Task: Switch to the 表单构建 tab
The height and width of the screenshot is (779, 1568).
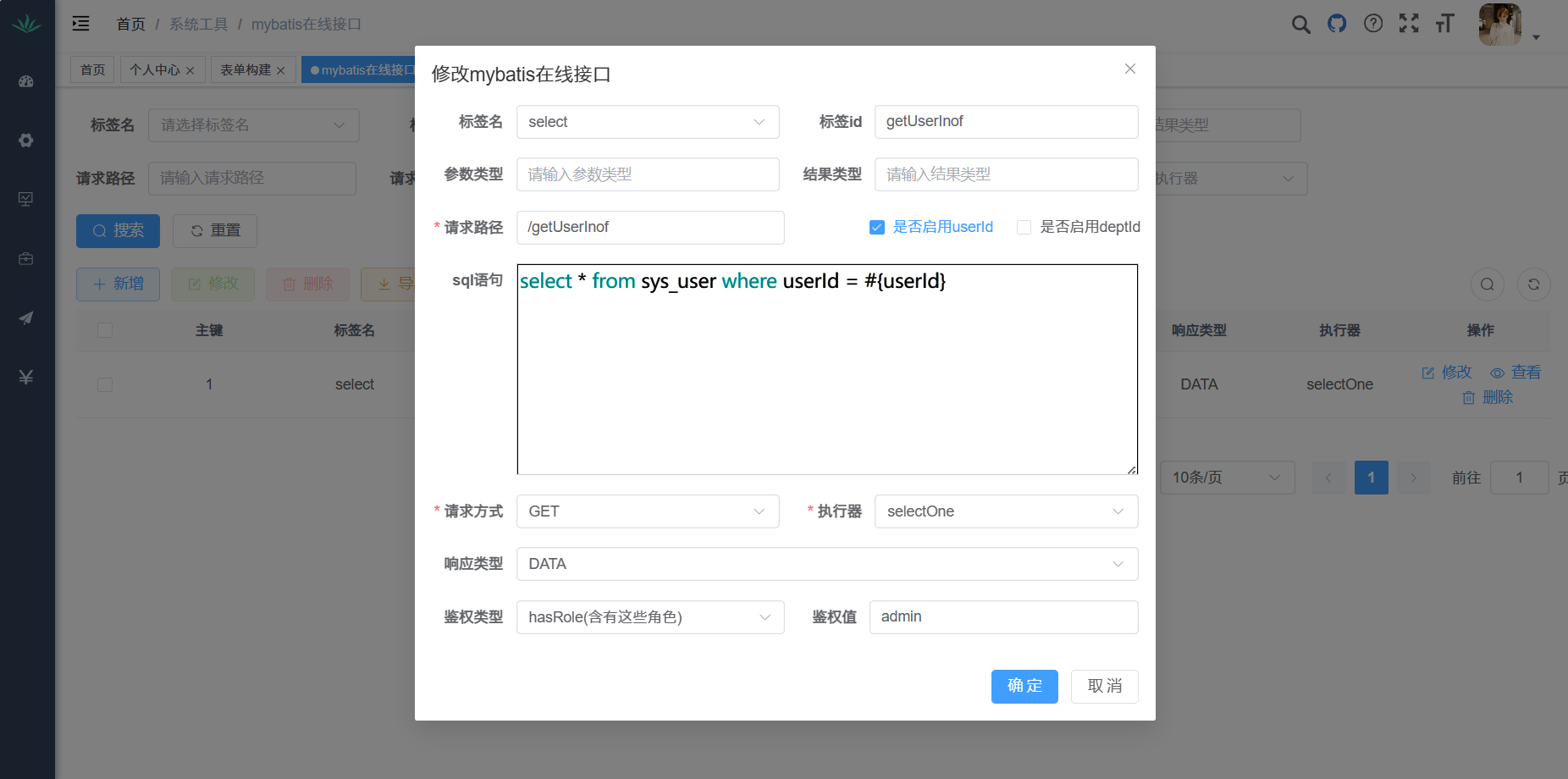Action: tap(246, 69)
